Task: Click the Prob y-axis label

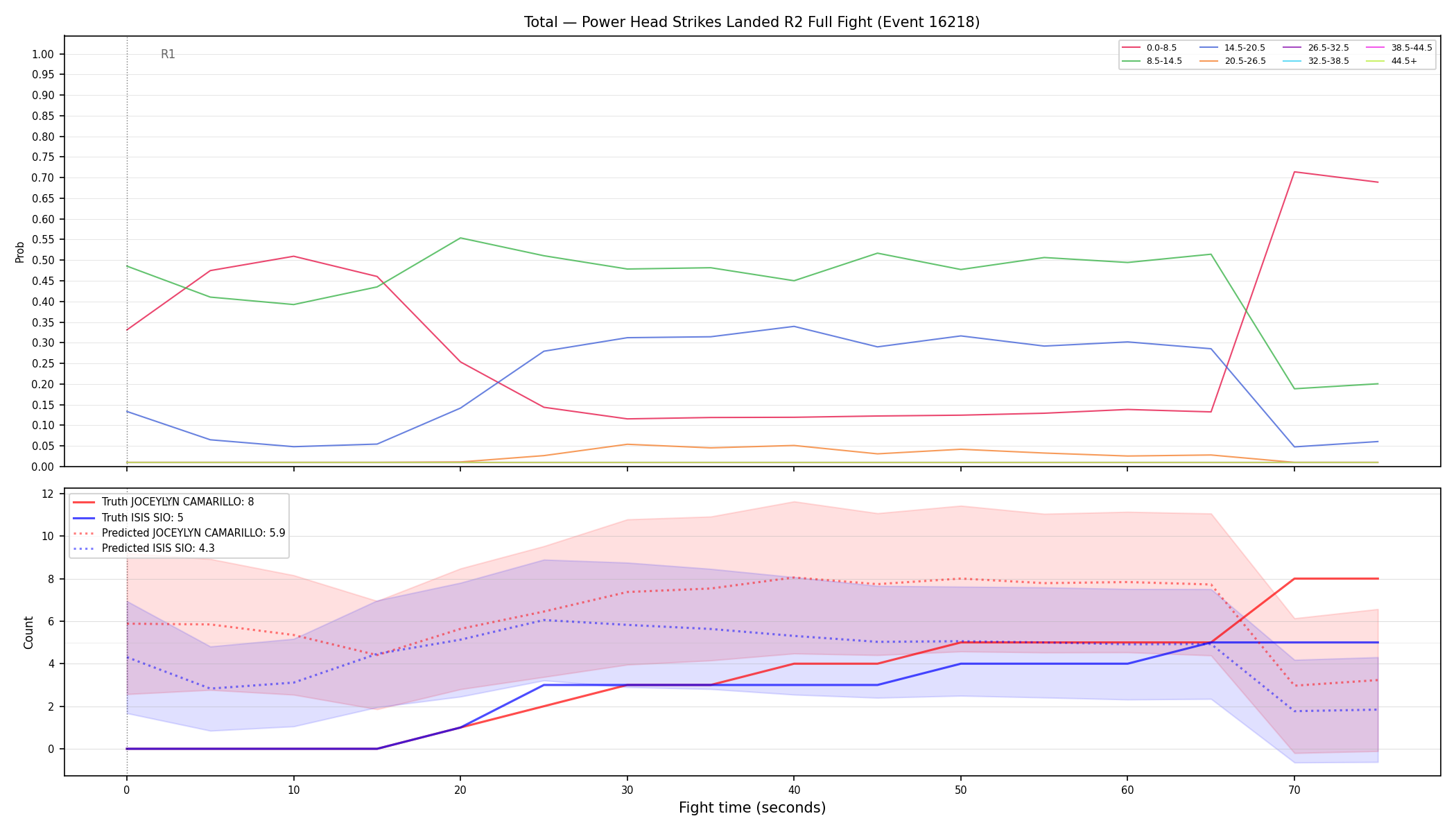Action: point(19,252)
